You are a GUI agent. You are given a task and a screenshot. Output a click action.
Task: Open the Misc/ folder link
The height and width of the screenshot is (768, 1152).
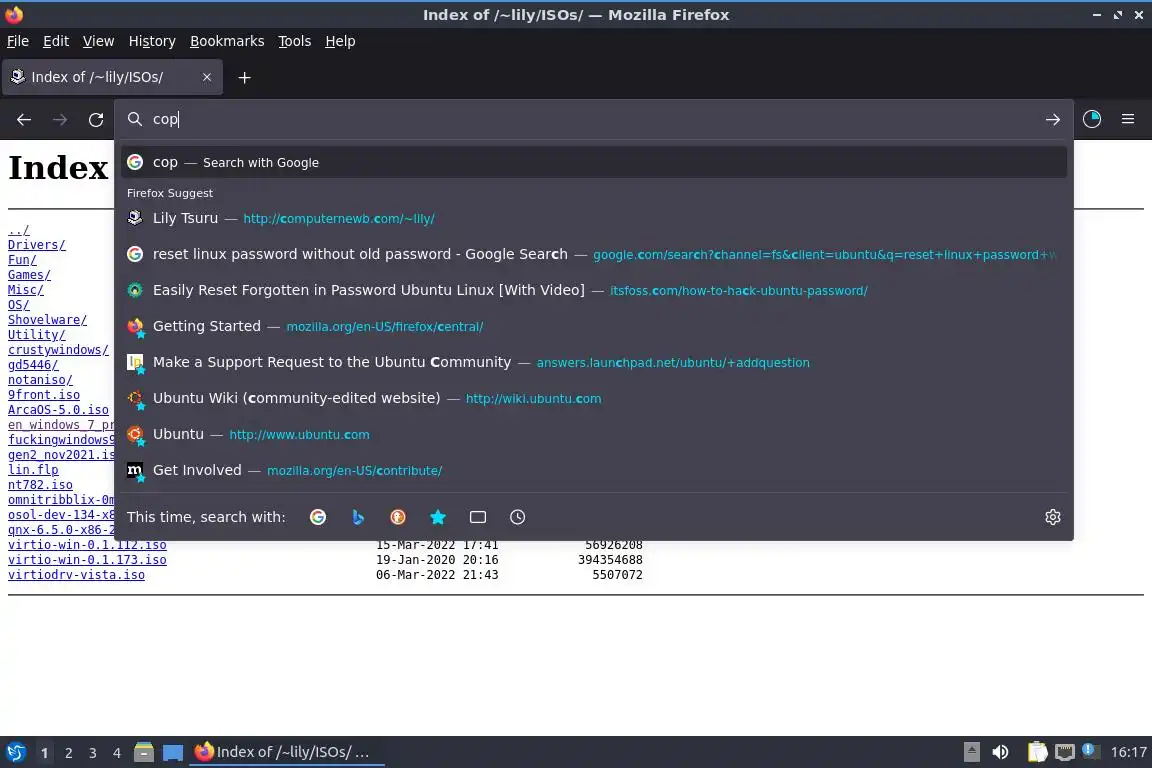(x=26, y=290)
